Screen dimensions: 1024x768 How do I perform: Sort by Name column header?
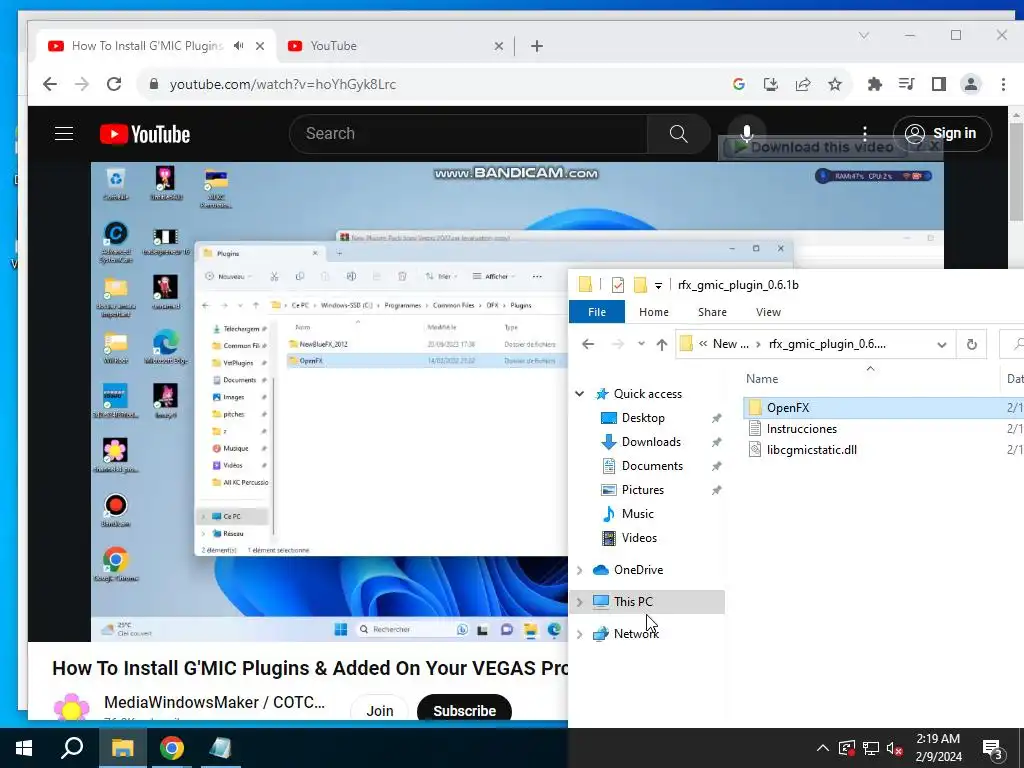(x=761, y=379)
